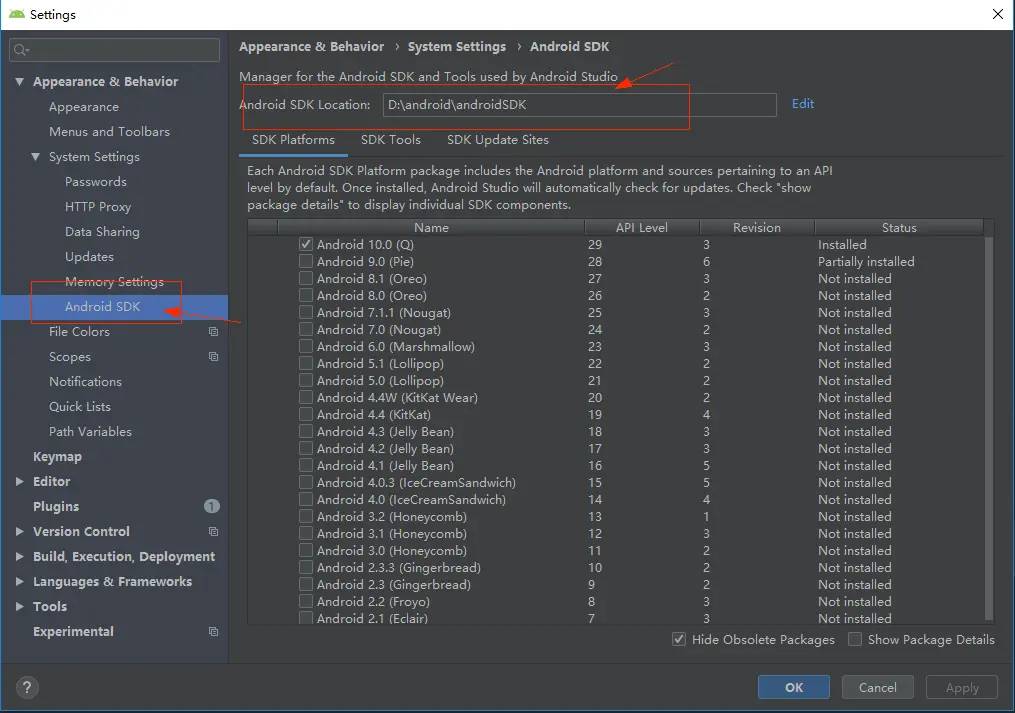Open File Colors settings
This screenshot has width=1015, height=713.
click(80, 332)
